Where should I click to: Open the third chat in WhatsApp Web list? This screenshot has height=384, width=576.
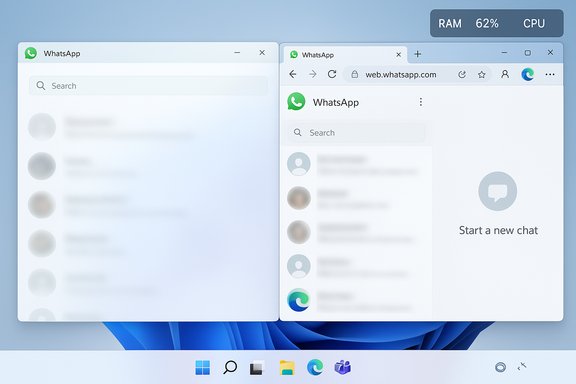coord(356,233)
